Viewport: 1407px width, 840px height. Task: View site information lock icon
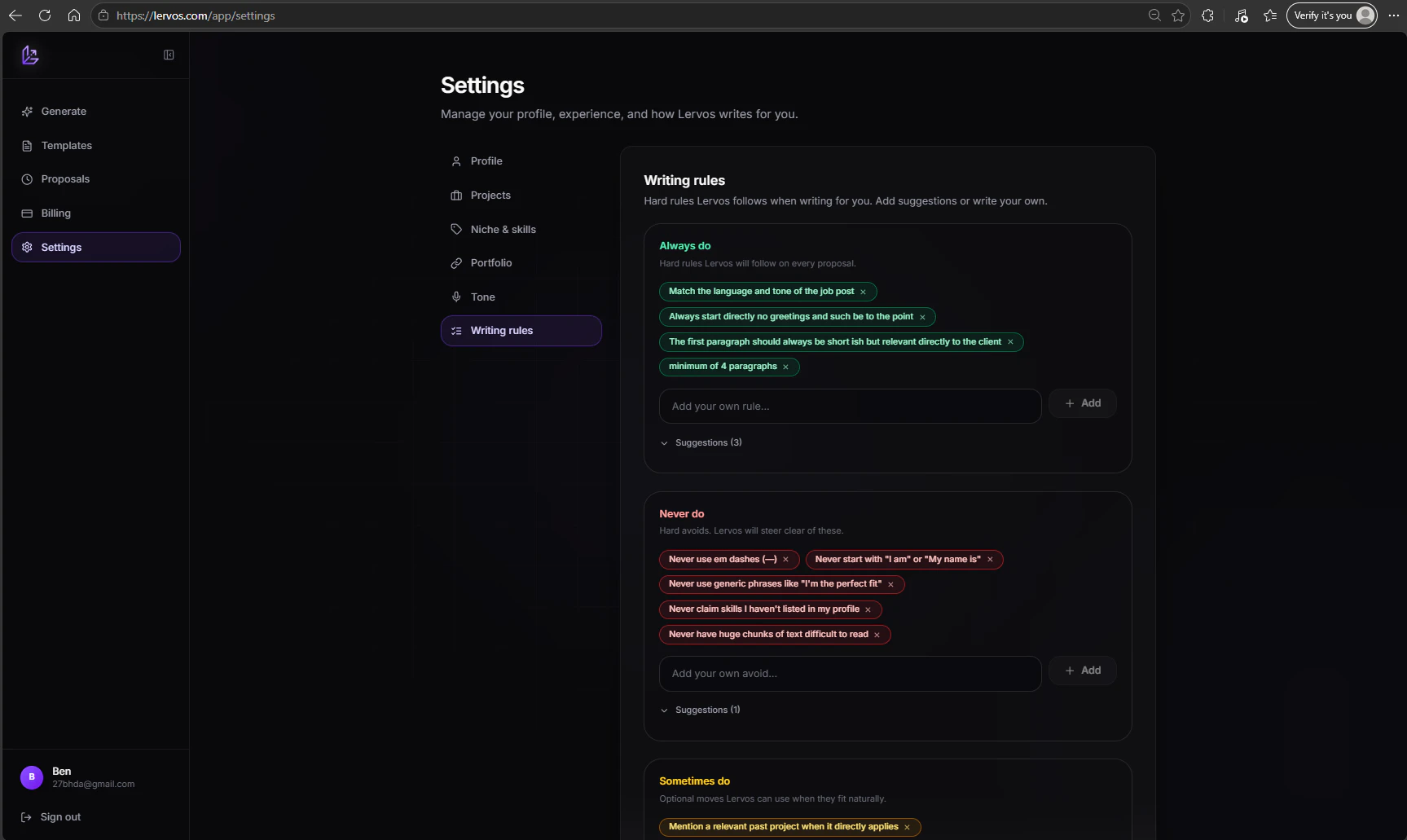(x=103, y=15)
